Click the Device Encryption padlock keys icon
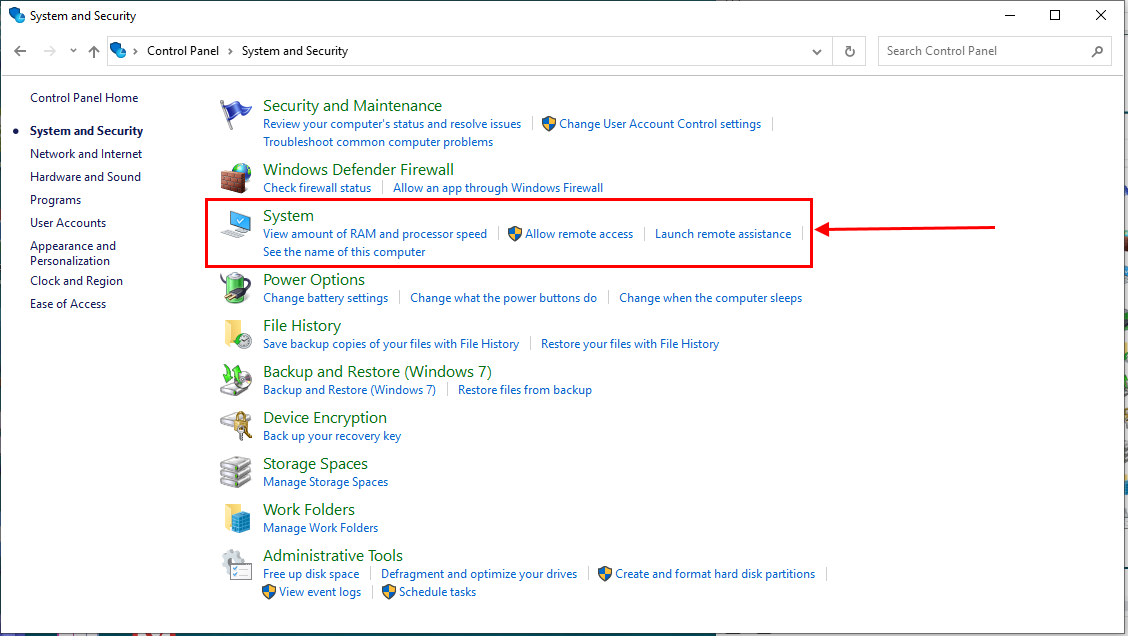Viewport: 1128px width, 636px height. [x=235, y=426]
